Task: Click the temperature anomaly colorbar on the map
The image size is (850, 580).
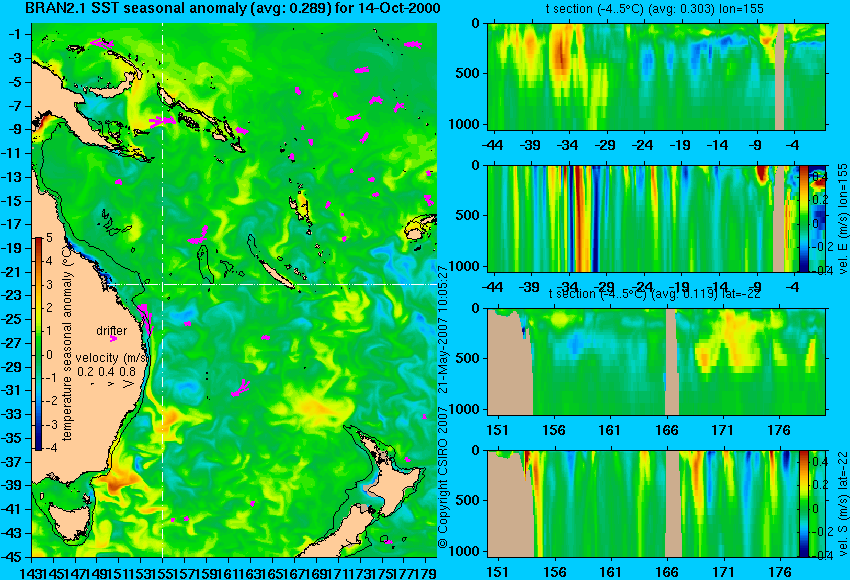Action: pos(39,344)
